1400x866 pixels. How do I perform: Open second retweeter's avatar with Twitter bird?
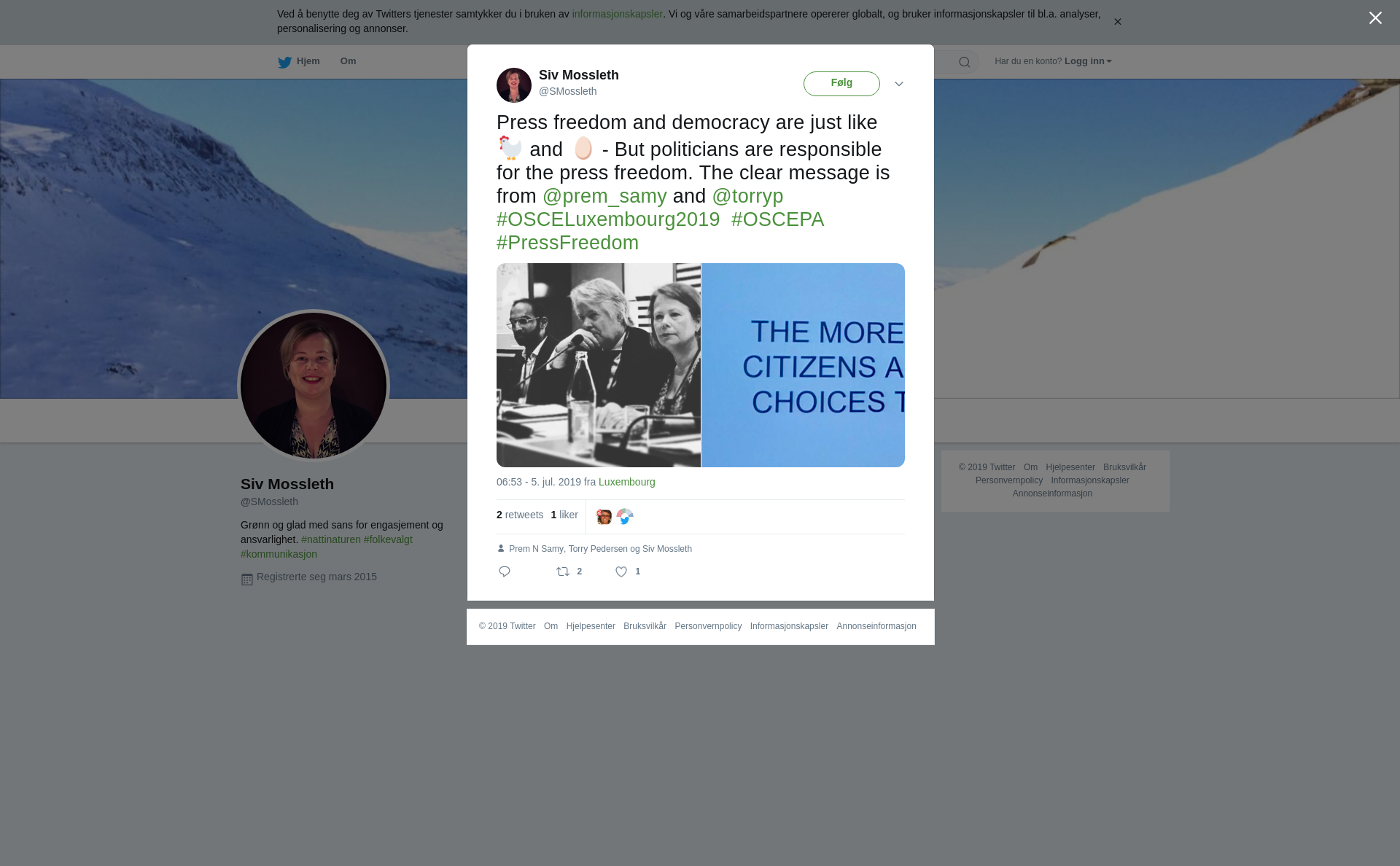pyautogui.click(x=625, y=517)
